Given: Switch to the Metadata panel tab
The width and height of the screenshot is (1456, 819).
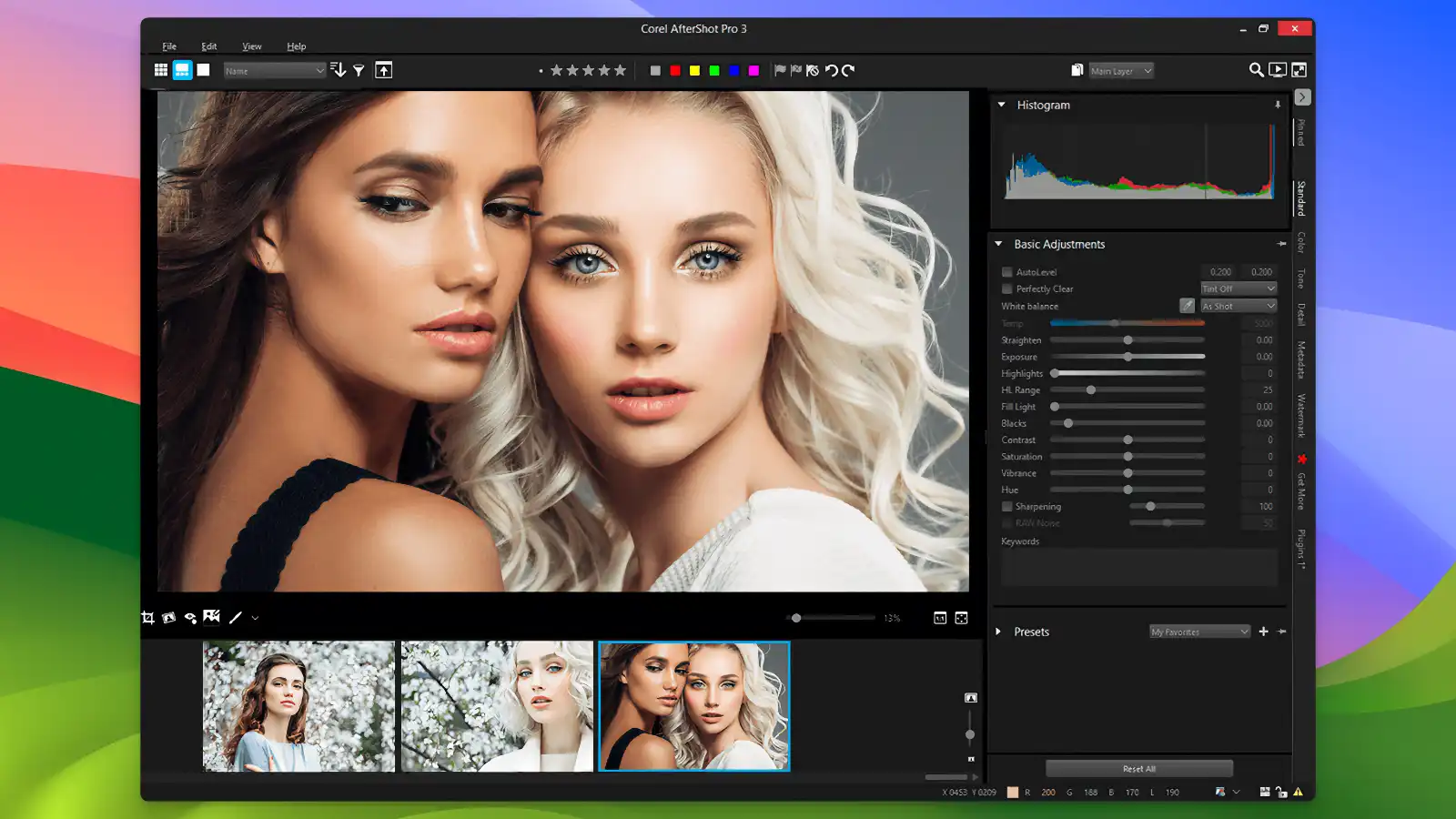Looking at the screenshot, I should [1301, 357].
